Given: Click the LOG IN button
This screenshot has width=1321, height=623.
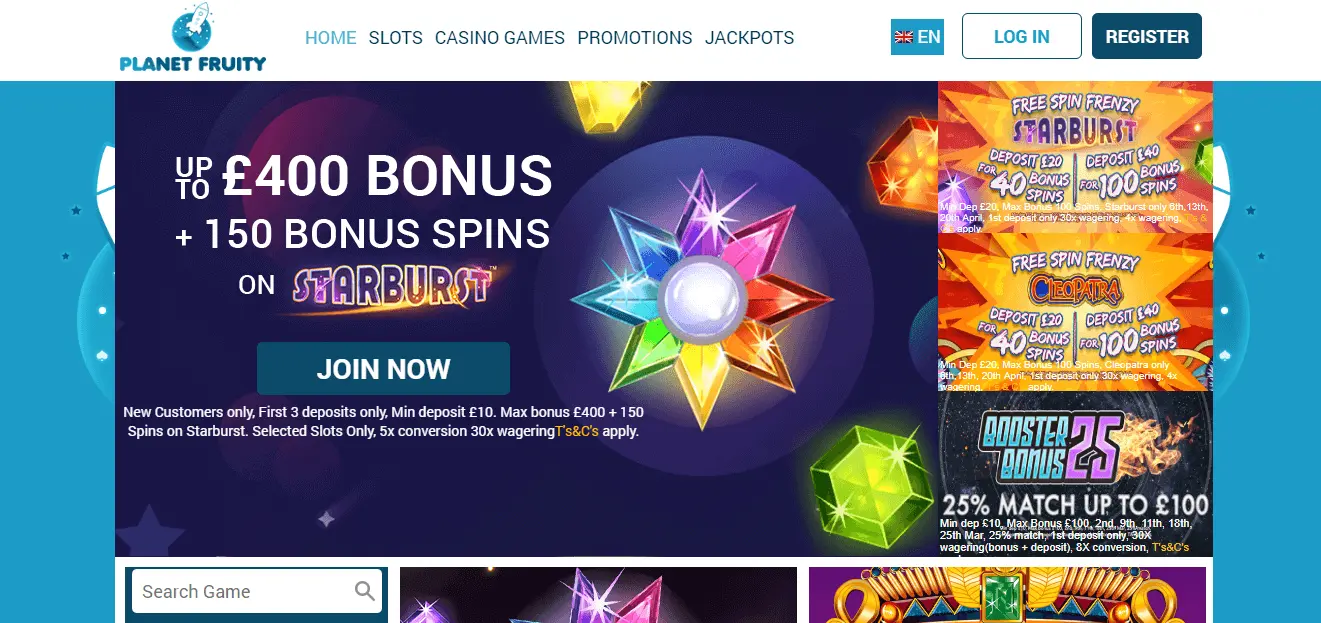Looking at the screenshot, I should [x=1022, y=36].
